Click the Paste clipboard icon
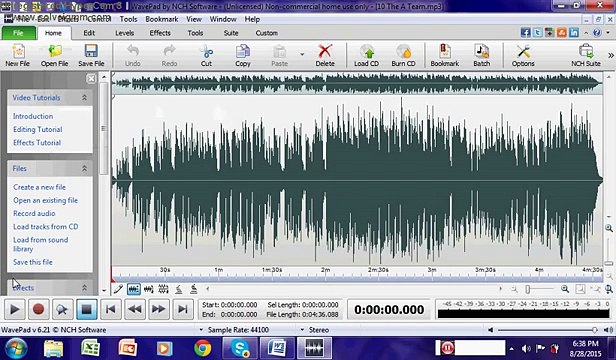 point(279,55)
